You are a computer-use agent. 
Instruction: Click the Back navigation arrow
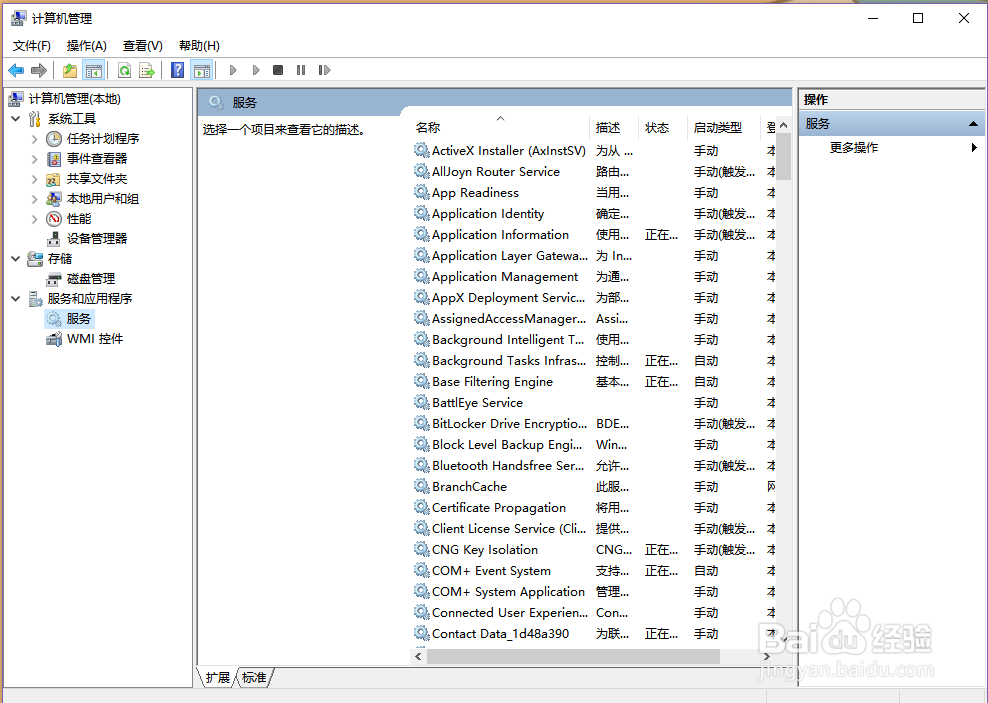coord(16,69)
